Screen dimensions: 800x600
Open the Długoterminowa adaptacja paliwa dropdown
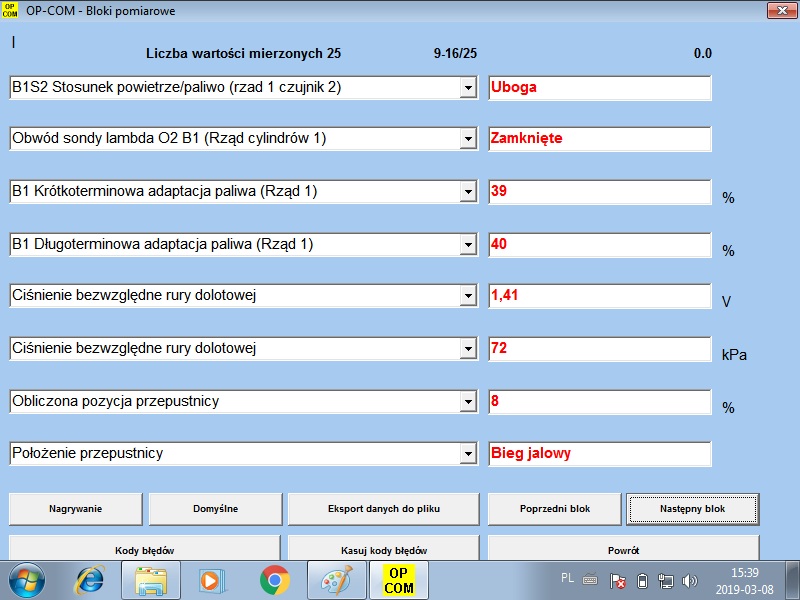click(467, 244)
